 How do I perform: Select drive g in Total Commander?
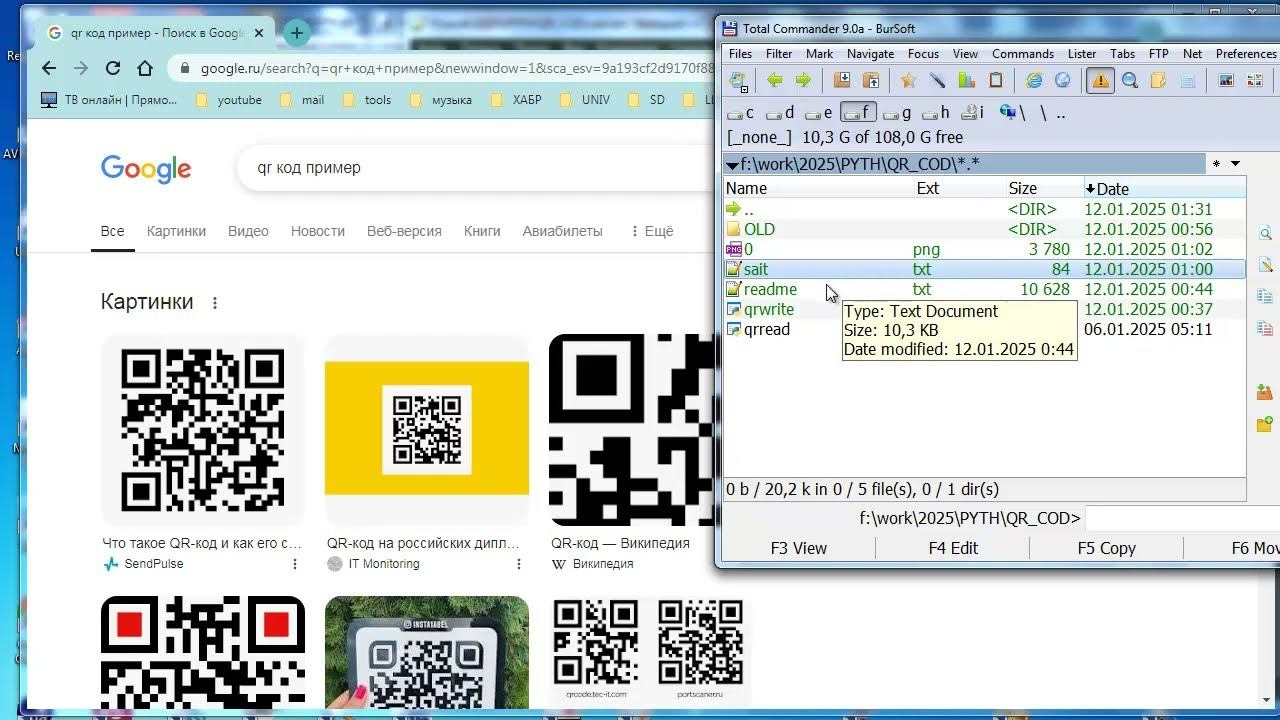point(897,113)
